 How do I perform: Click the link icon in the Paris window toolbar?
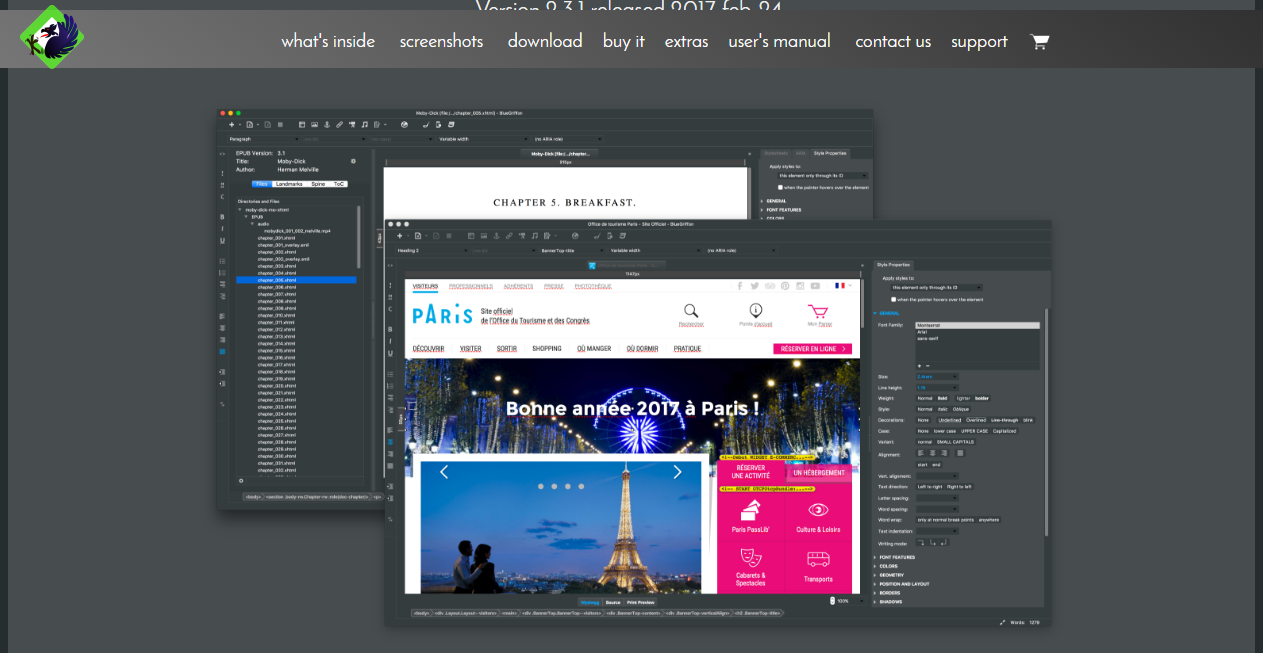click(508, 236)
